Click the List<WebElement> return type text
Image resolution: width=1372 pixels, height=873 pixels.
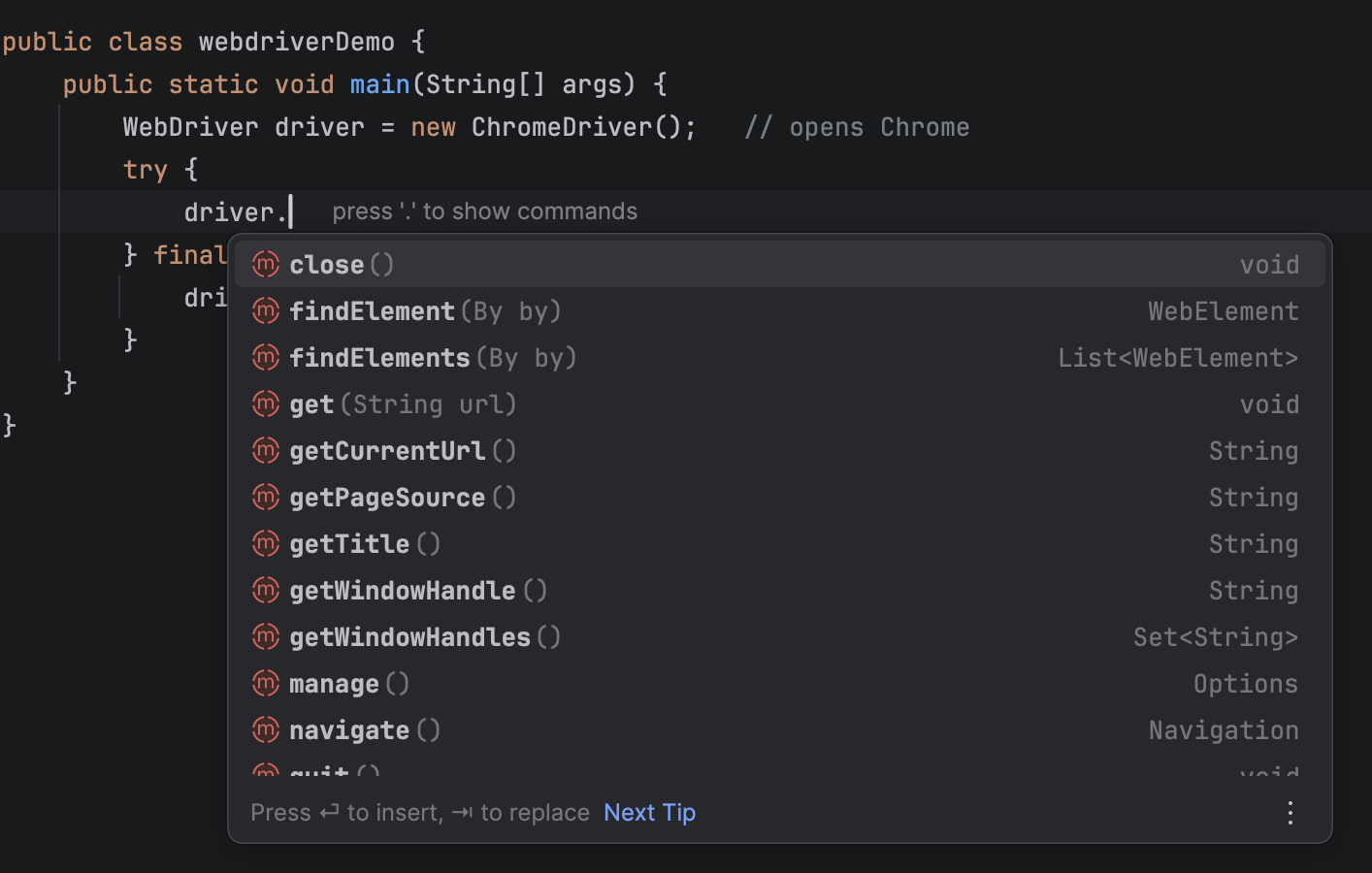pyautogui.click(x=1178, y=358)
